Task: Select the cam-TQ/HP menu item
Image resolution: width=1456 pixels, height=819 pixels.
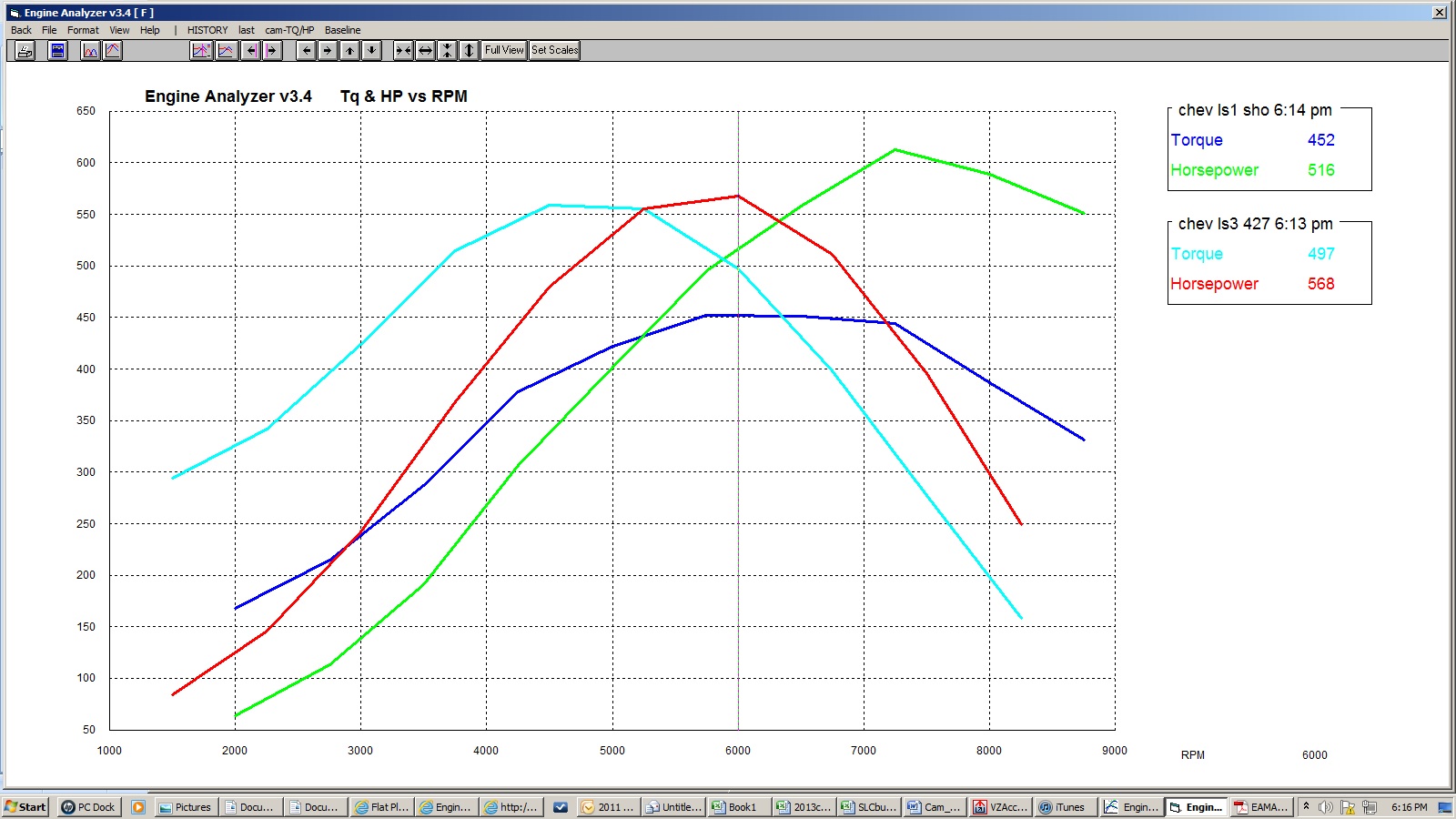Action: coord(289,30)
